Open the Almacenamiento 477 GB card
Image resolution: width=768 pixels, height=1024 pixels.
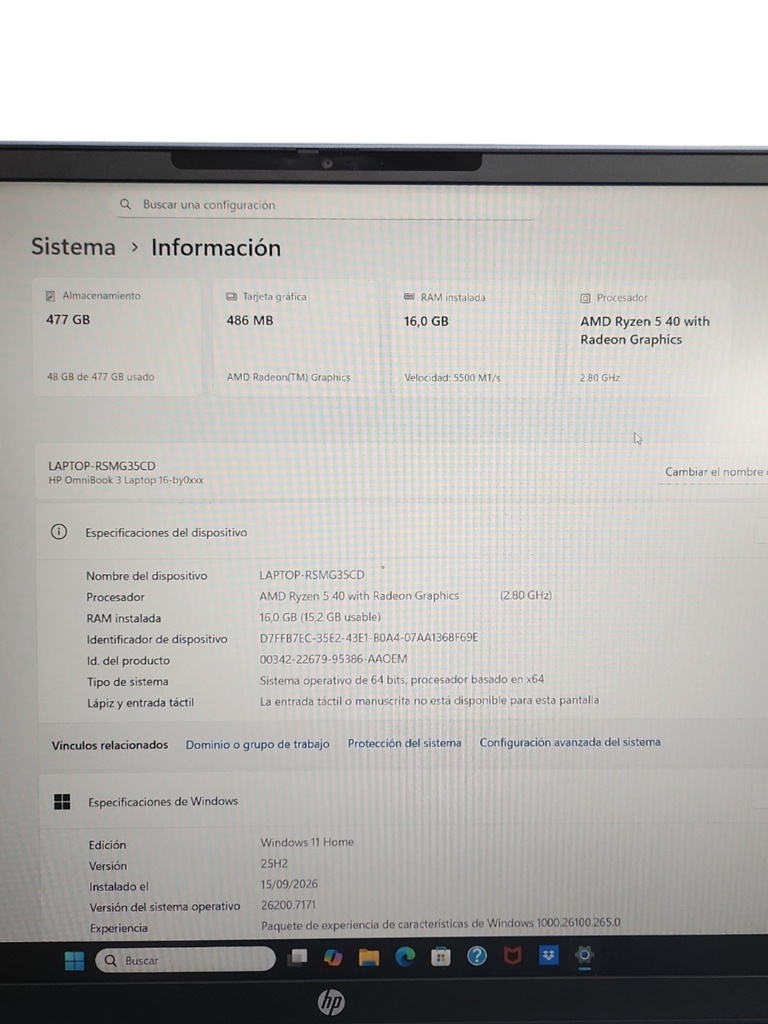point(117,337)
